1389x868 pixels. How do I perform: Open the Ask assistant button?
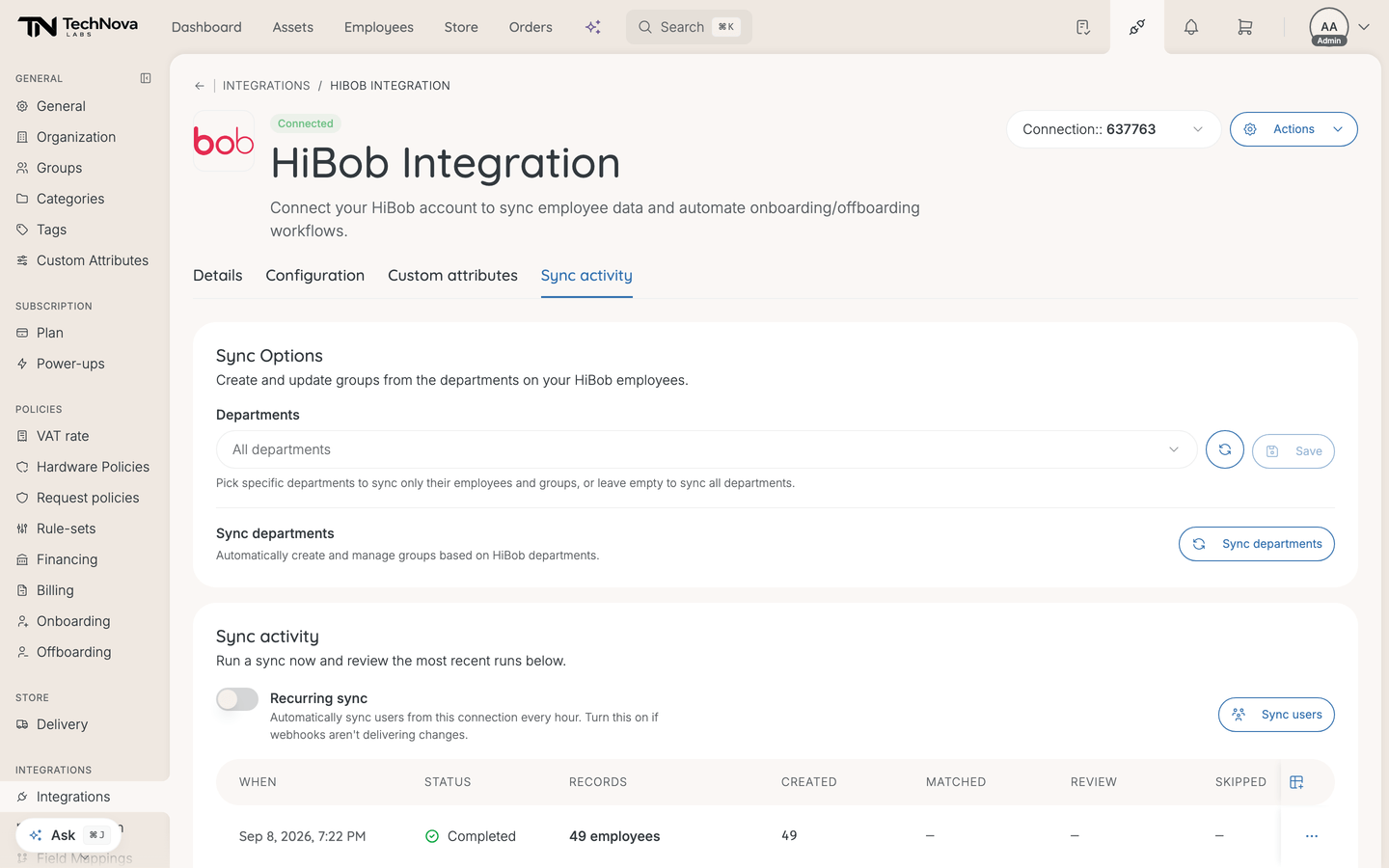pyautogui.click(x=68, y=835)
